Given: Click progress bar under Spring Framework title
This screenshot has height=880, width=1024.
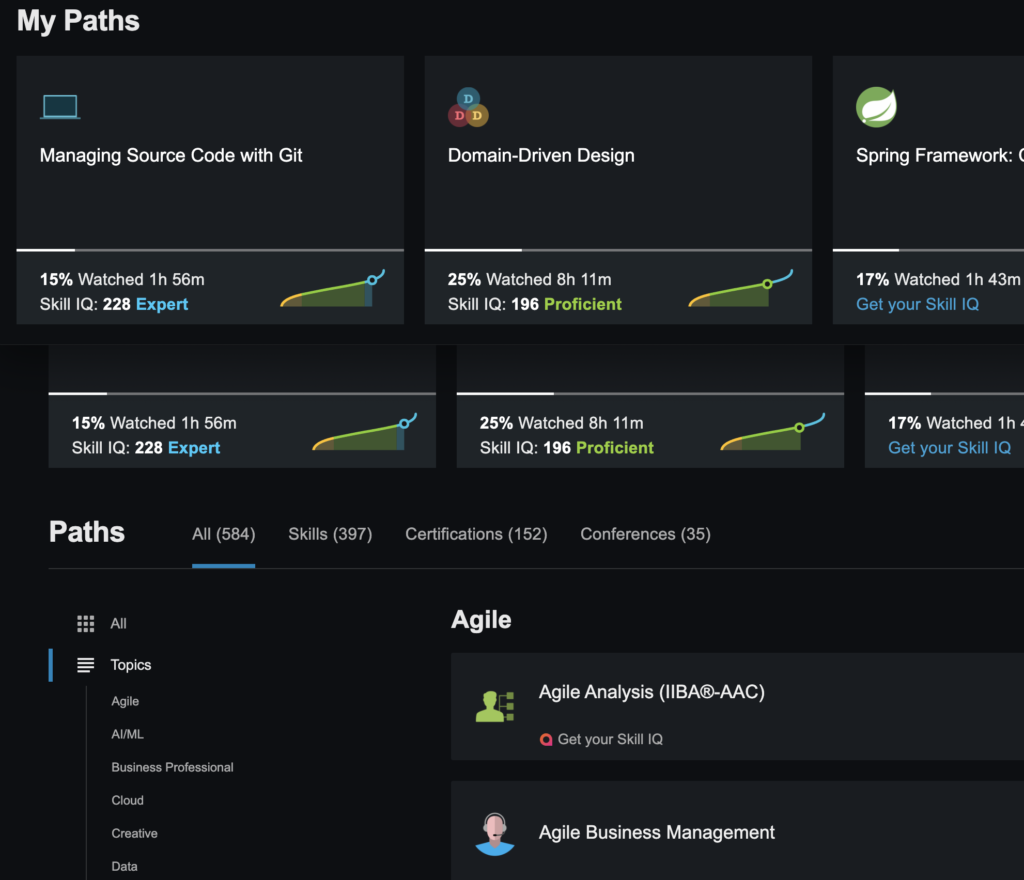Looking at the screenshot, I should [x=928, y=250].
